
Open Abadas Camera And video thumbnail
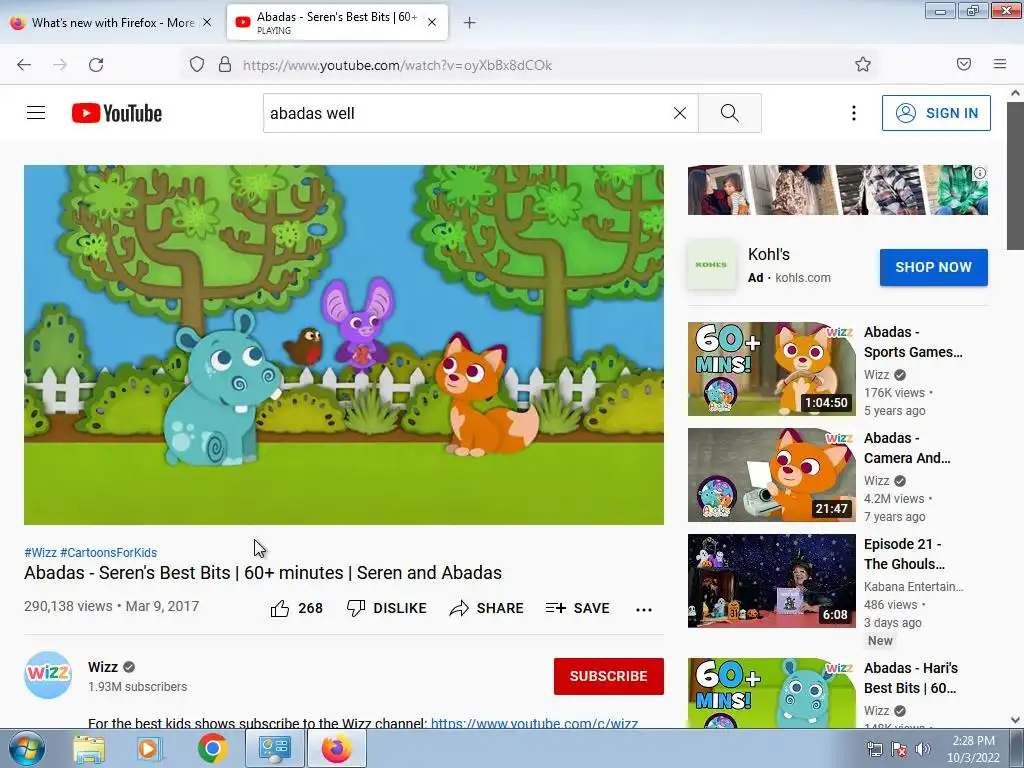pyautogui.click(x=771, y=475)
